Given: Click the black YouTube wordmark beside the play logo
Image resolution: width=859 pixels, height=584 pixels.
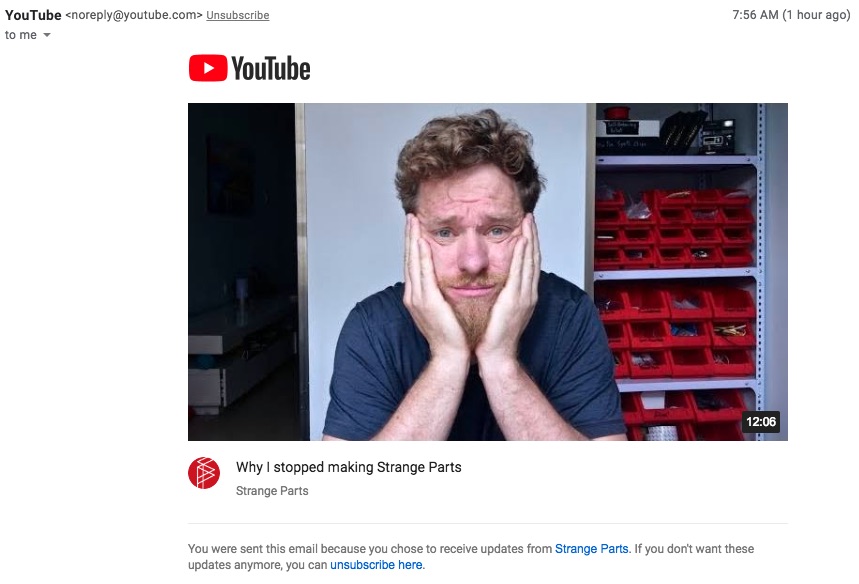Looking at the screenshot, I should click(x=271, y=68).
